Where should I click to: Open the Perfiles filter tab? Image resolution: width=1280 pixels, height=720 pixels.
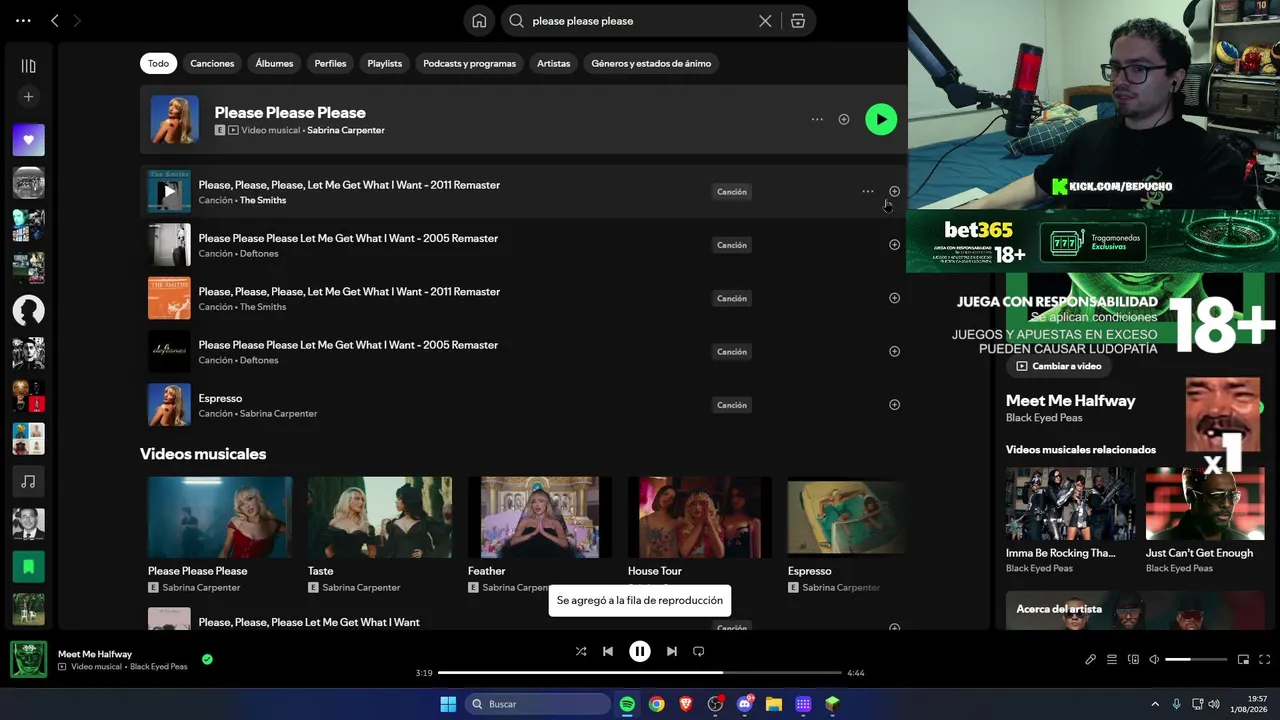(x=330, y=63)
